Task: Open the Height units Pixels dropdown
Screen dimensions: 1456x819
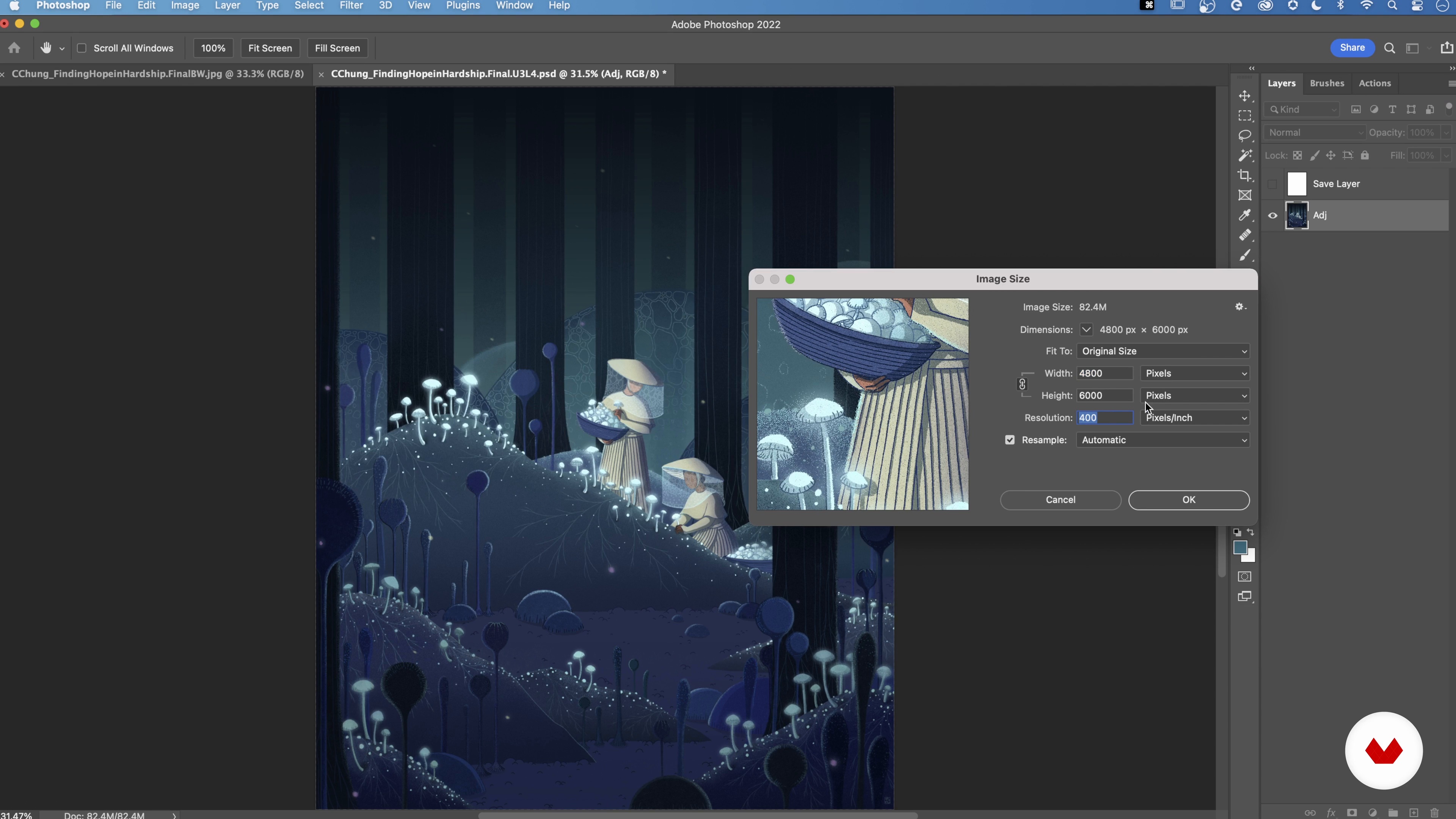Action: pyautogui.click(x=1195, y=395)
